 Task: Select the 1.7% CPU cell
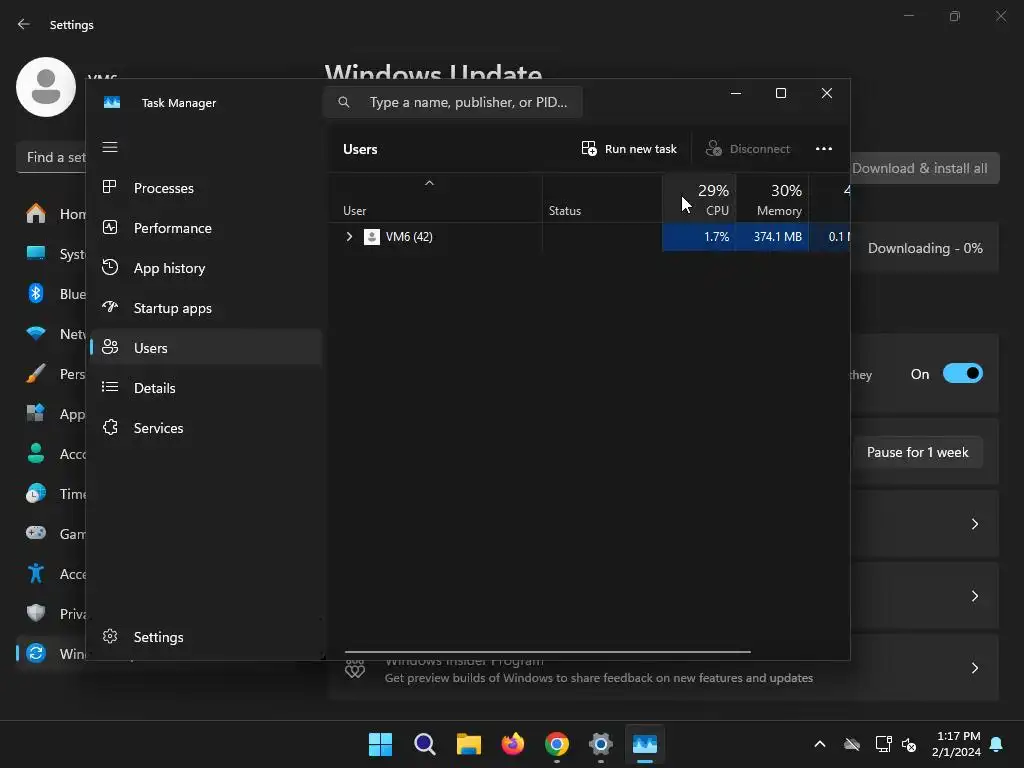(x=699, y=236)
